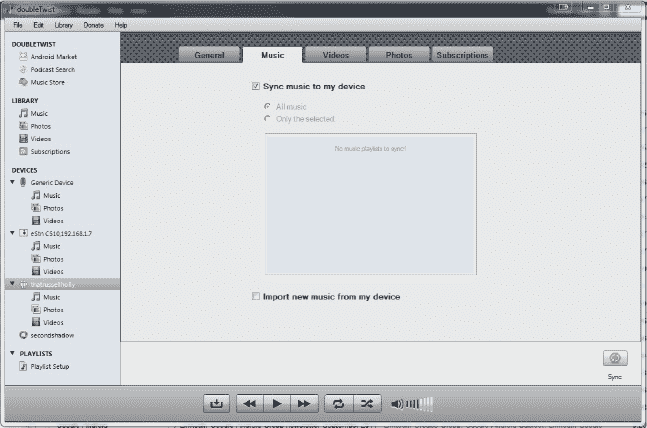Select Only the selected radio option
The height and width of the screenshot is (428, 647).
click(x=267, y=119)
